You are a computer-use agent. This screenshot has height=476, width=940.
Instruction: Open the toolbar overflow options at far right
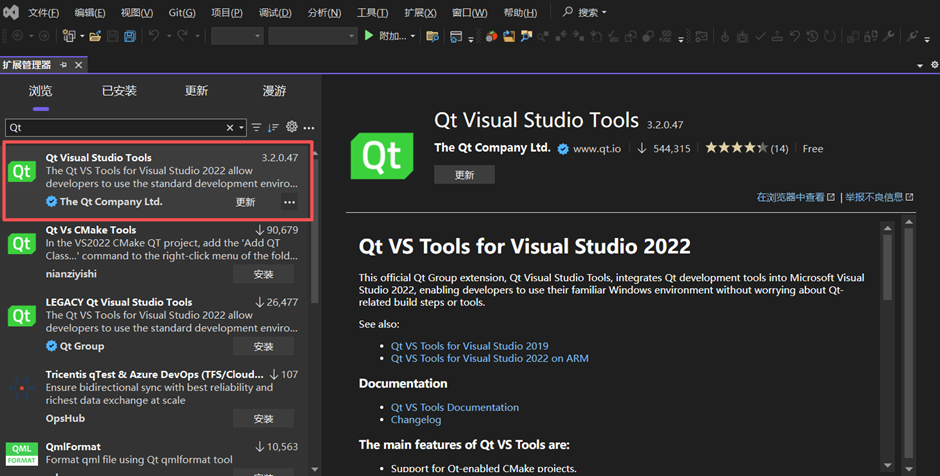point(927,40)
